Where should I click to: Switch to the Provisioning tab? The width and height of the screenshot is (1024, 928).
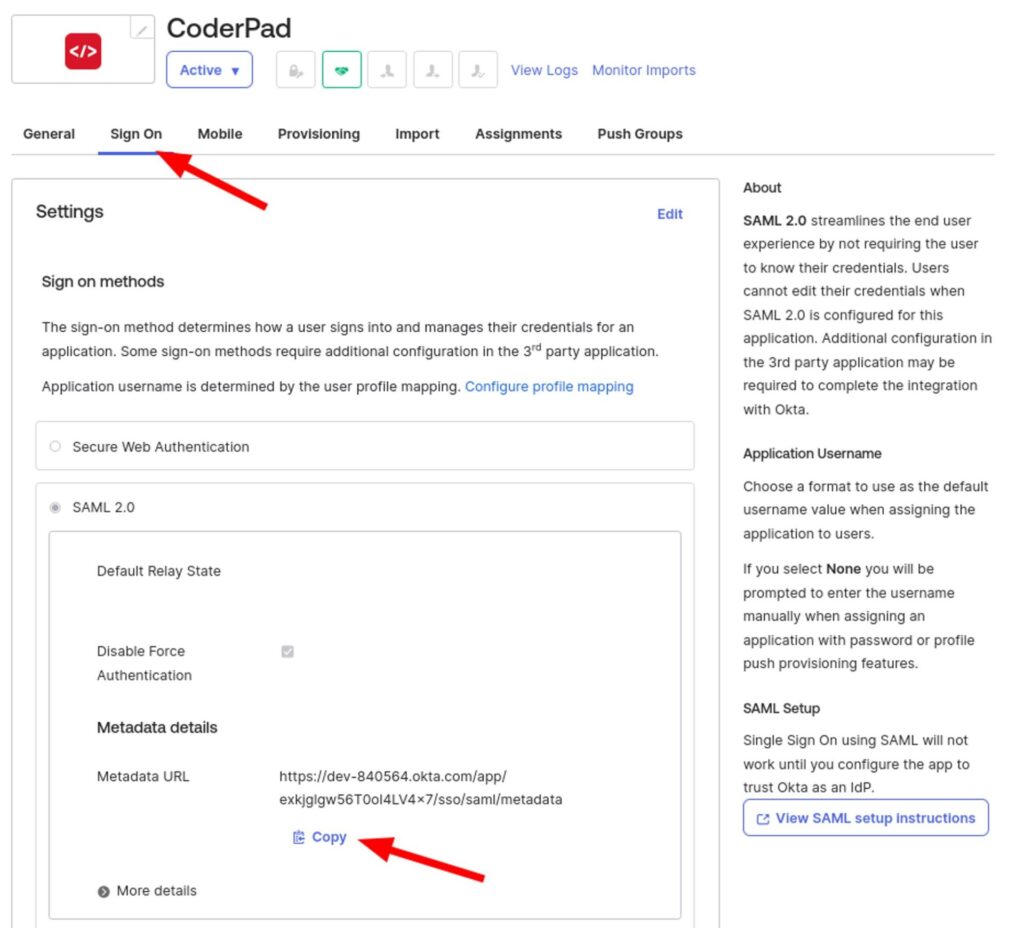click(x=318, y=133)
